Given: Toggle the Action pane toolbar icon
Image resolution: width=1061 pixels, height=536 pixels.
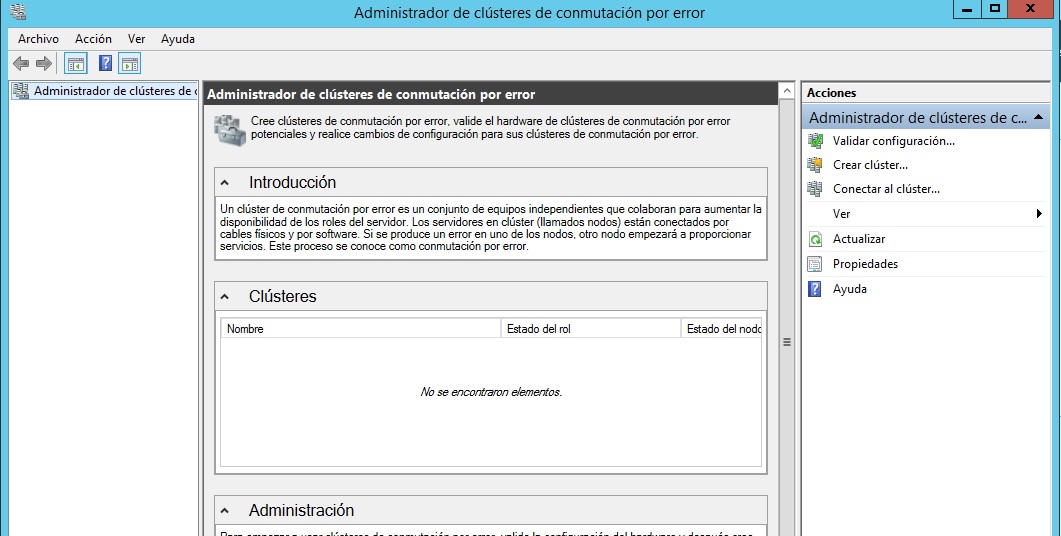Looking at the screenshot, I should coord(129,64).
